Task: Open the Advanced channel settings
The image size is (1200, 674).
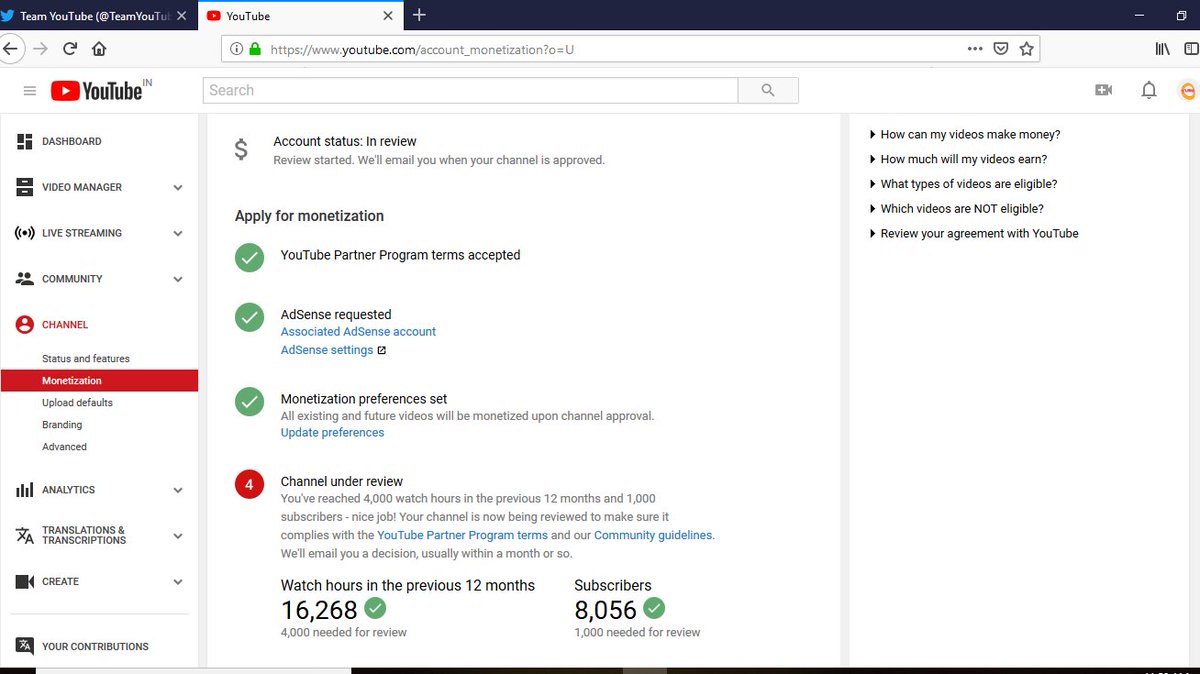Action: [x=64, y=447]
